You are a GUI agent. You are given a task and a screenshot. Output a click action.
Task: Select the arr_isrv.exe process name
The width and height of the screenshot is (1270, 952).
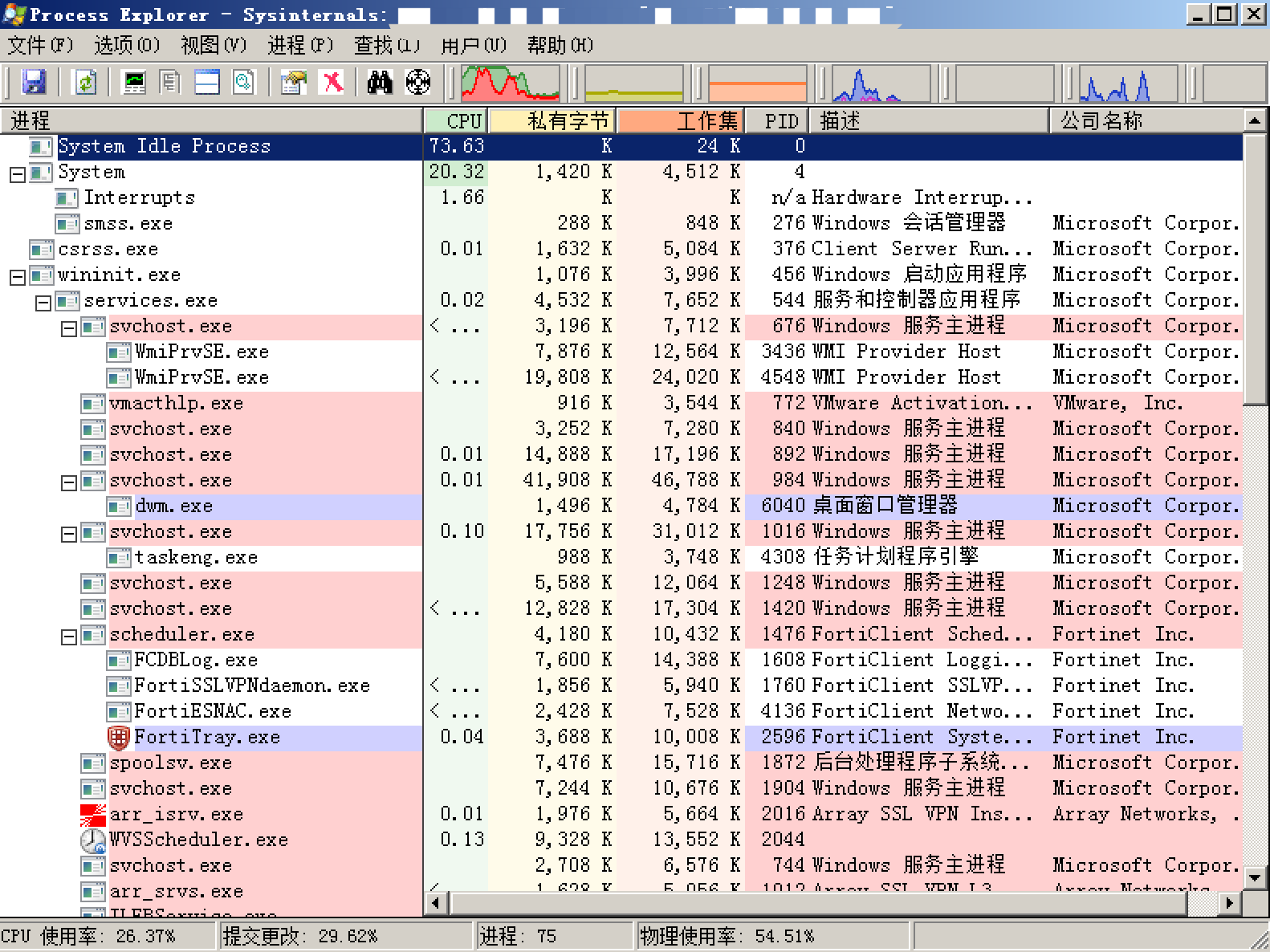(177, 814)
